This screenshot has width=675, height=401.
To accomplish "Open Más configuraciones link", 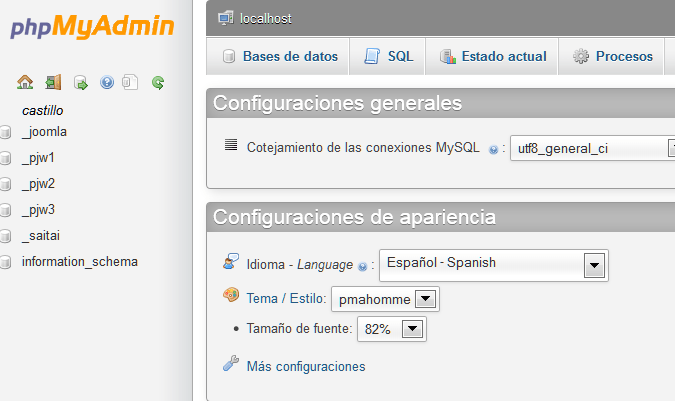I will click(x=306, y=367).
